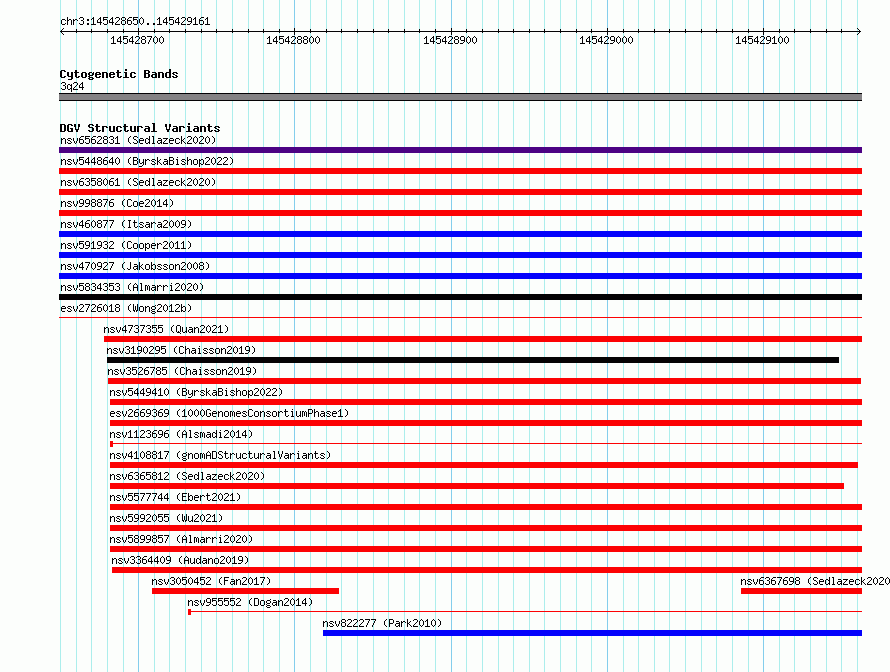Click the short red nsv6367698 bar

[x=801, y=591]
